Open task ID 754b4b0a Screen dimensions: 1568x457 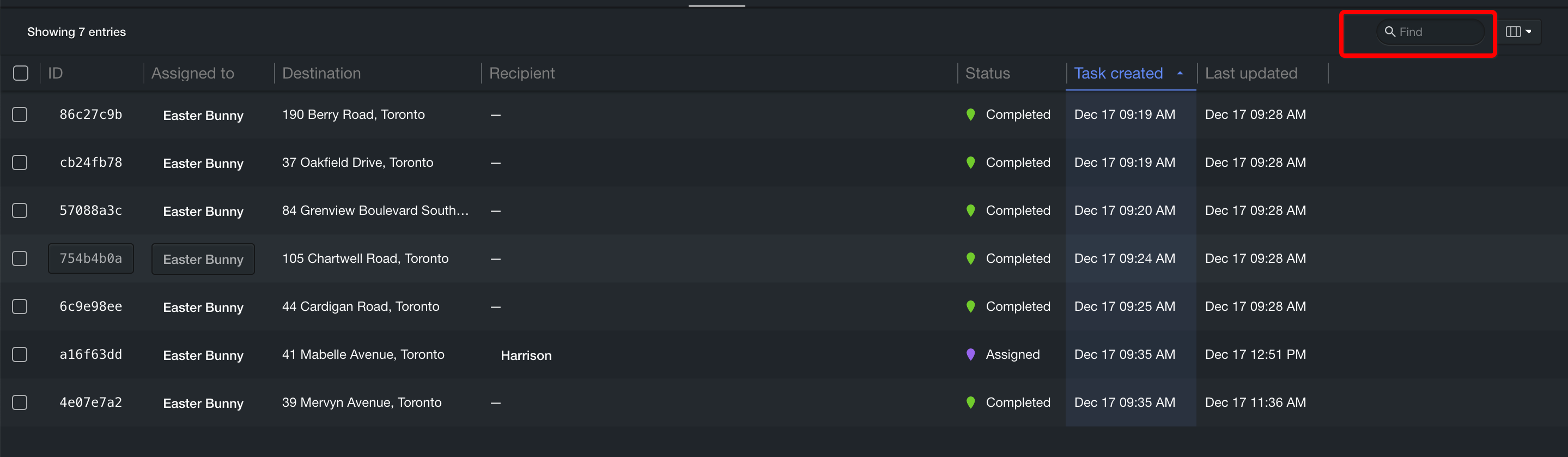[x=90, y=258]
